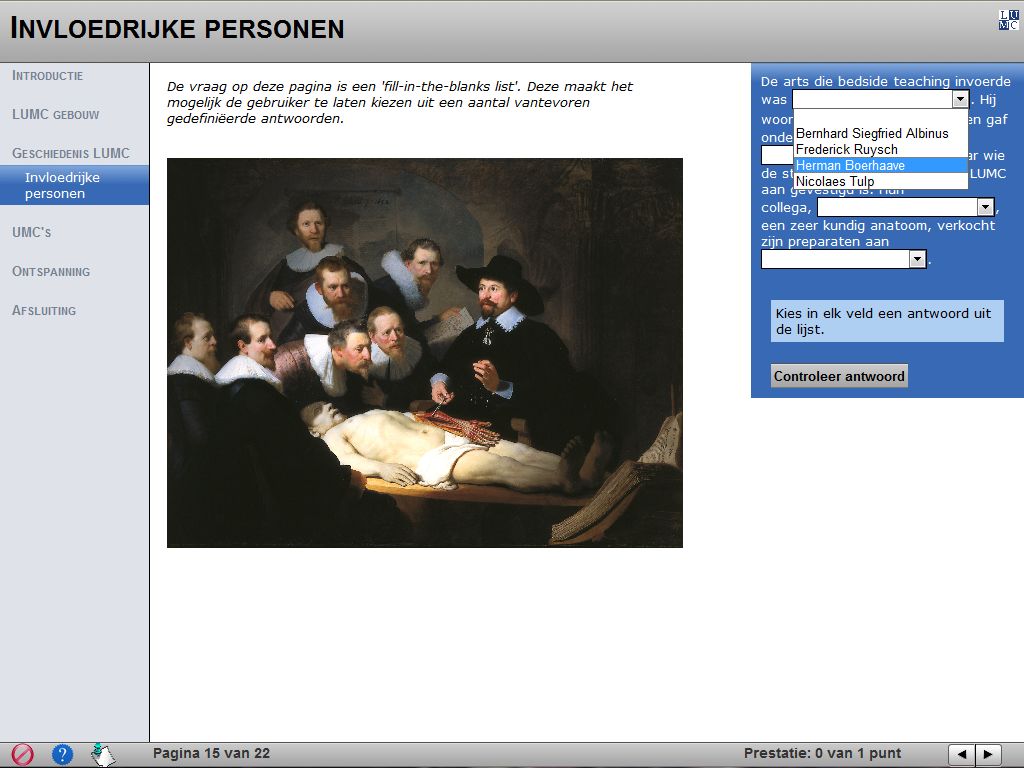The width and height of the screenshot is (1024, 768).
Task: Select the 'Invloedrijke personen' sidebar page
Action: point(74,185)
